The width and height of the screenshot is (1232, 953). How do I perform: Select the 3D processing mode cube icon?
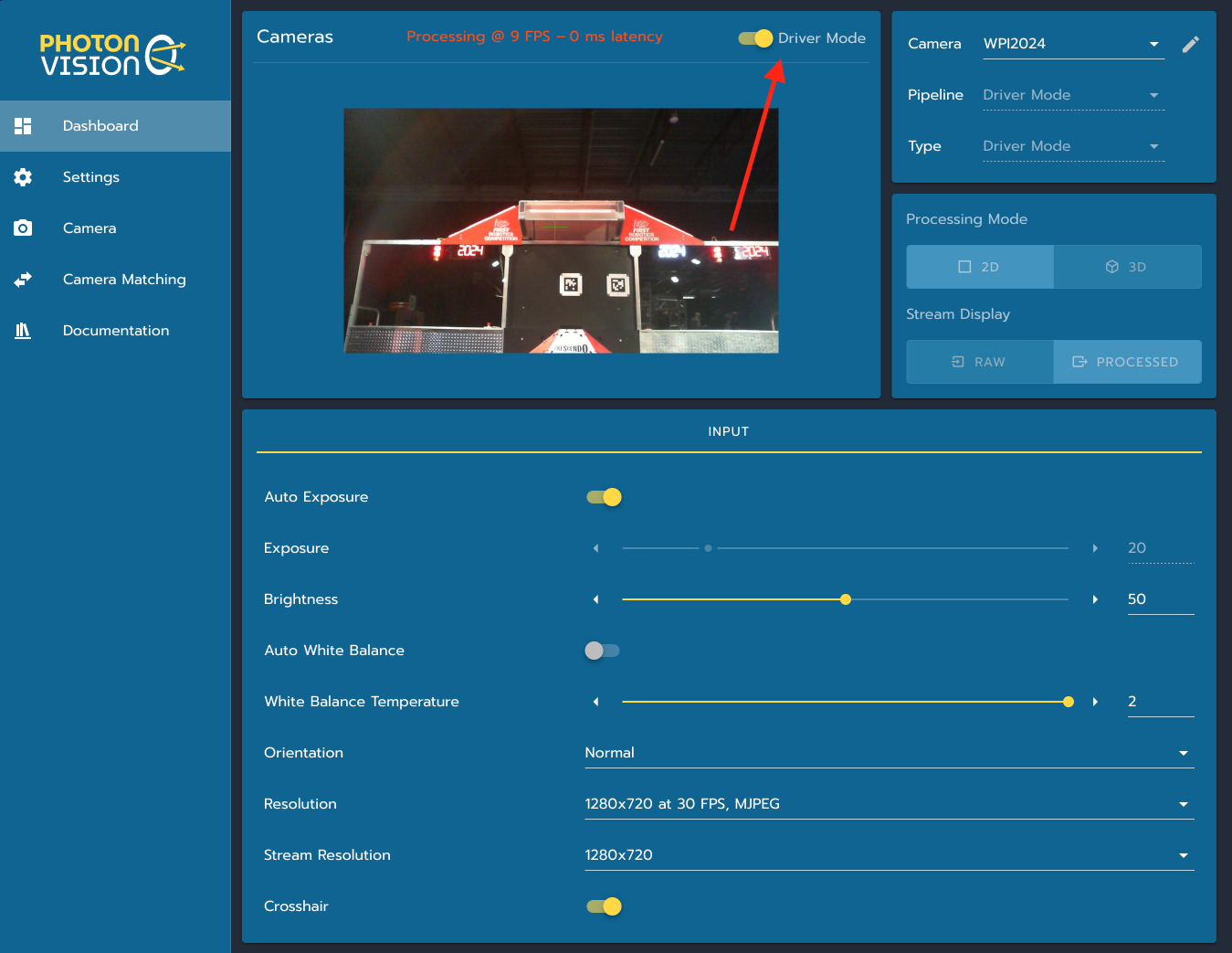[1112, 267]
